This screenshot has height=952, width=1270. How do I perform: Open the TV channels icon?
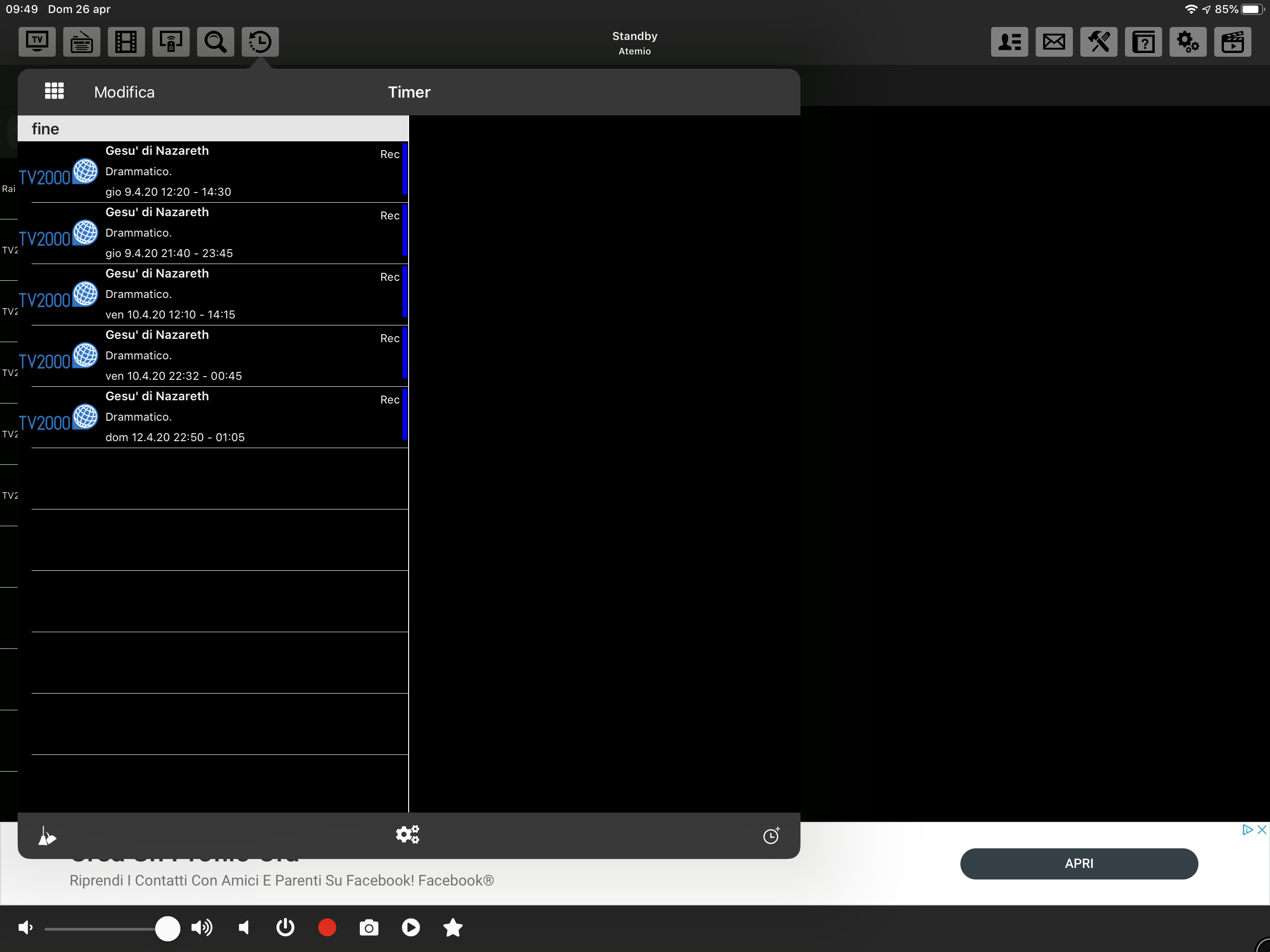tap(37, 41)
